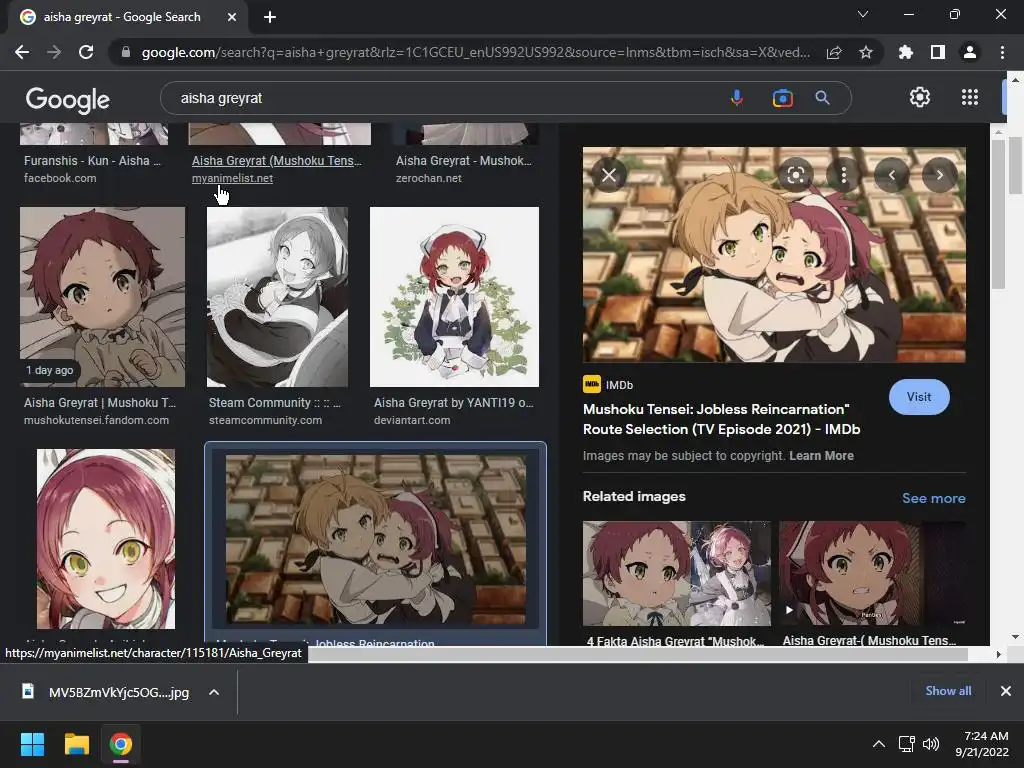
Task: Open related image Aisha Greyrat-( Mushoku Tens...
Action: (x=872, y=573)
